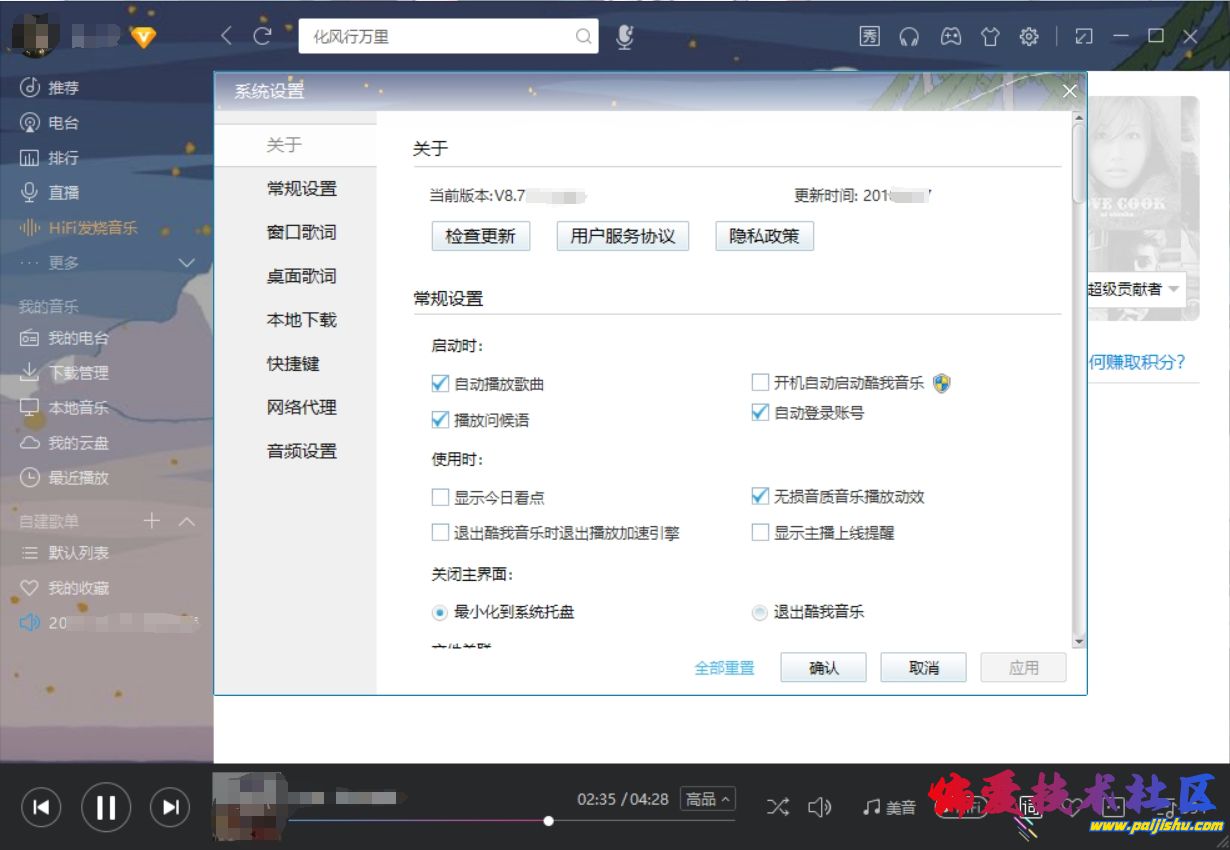Activate the voice search microphone icon
The height and width of the screenshot is (850, 1230).
[x=624, y=36]
